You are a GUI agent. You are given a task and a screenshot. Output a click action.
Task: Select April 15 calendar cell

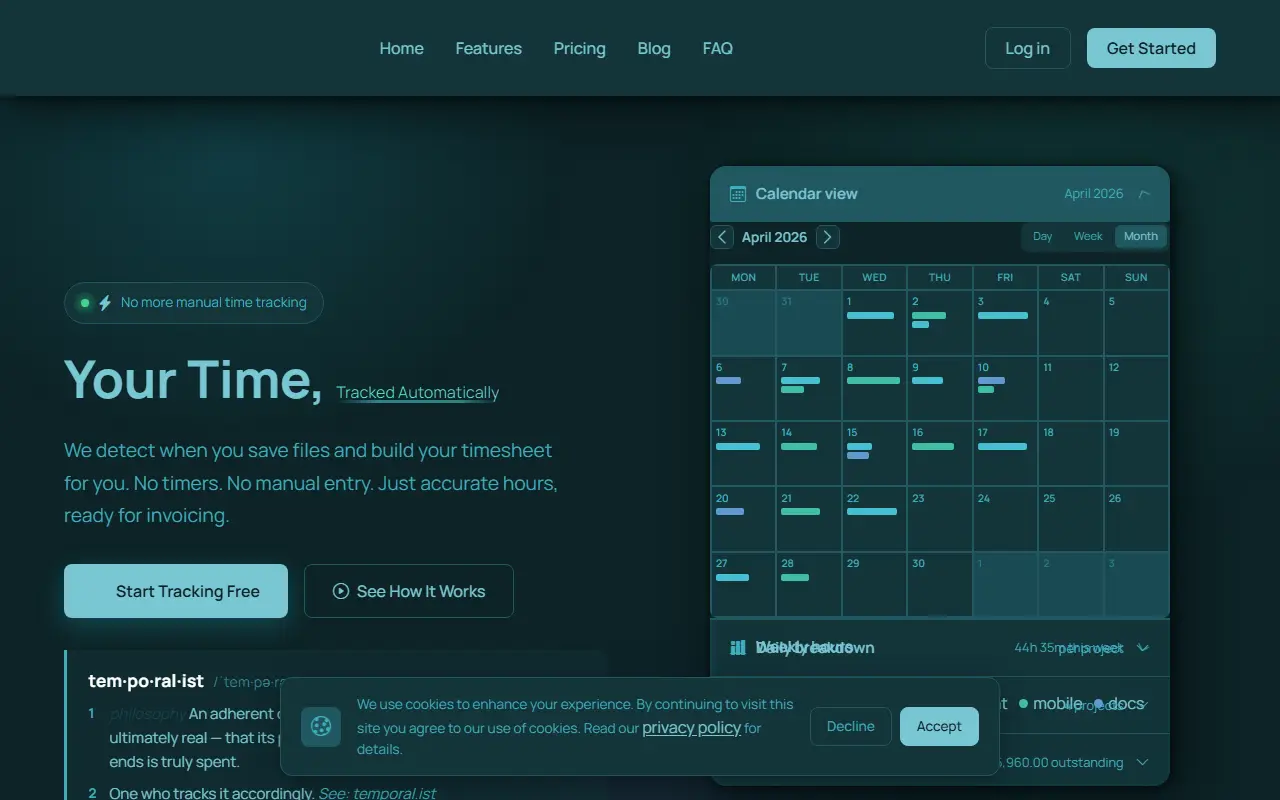click(874, 453)
